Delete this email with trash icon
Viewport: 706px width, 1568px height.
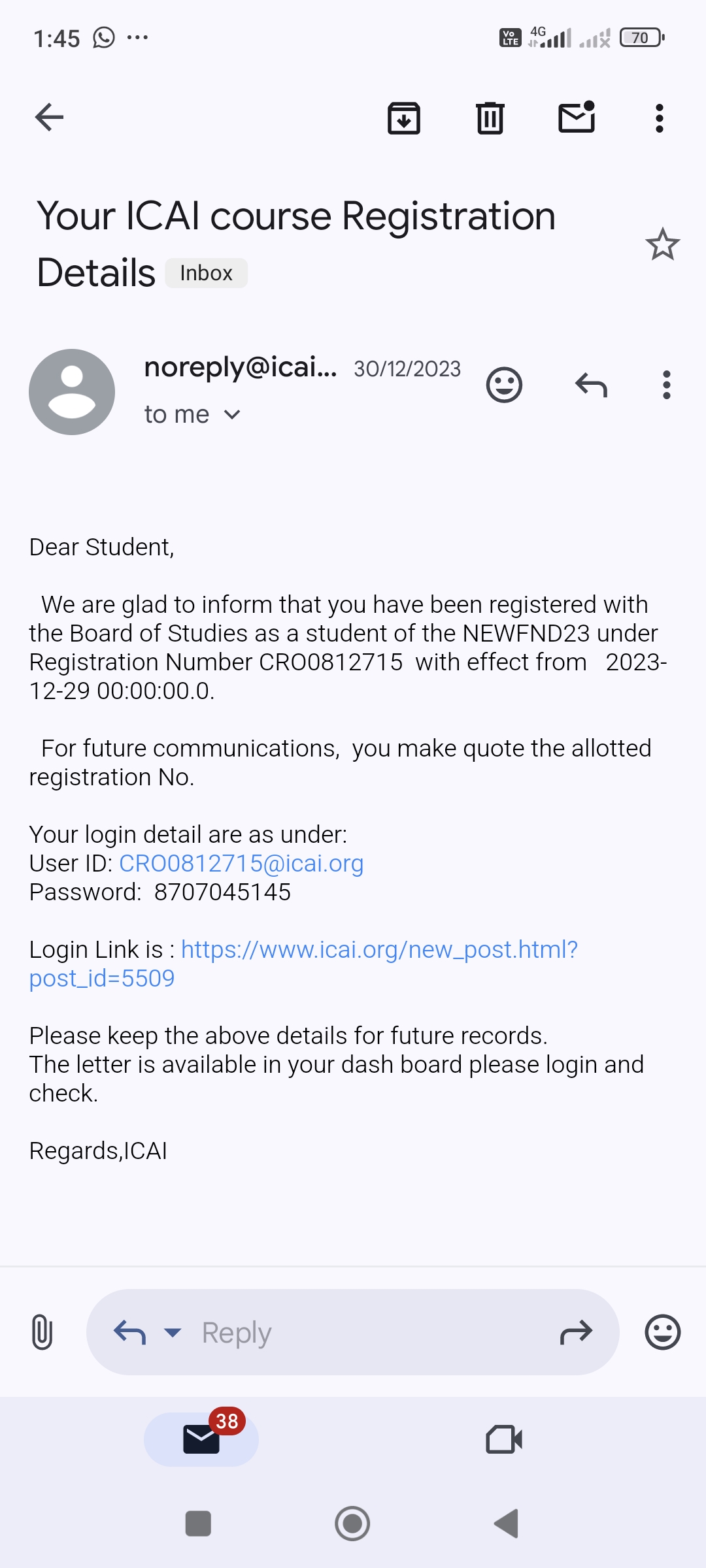(490, 118)
